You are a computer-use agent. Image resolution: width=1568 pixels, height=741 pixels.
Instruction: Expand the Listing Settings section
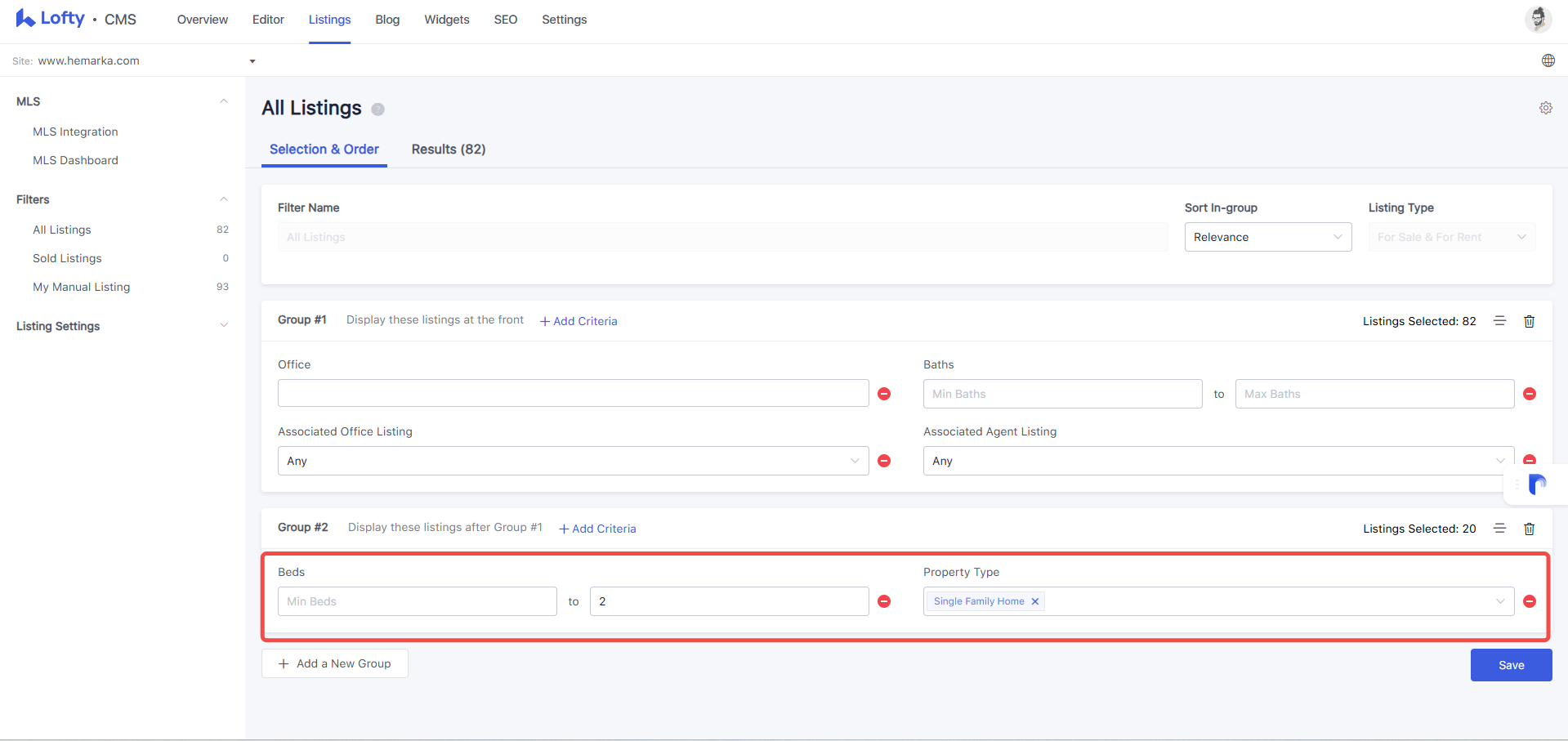(224, 325)
